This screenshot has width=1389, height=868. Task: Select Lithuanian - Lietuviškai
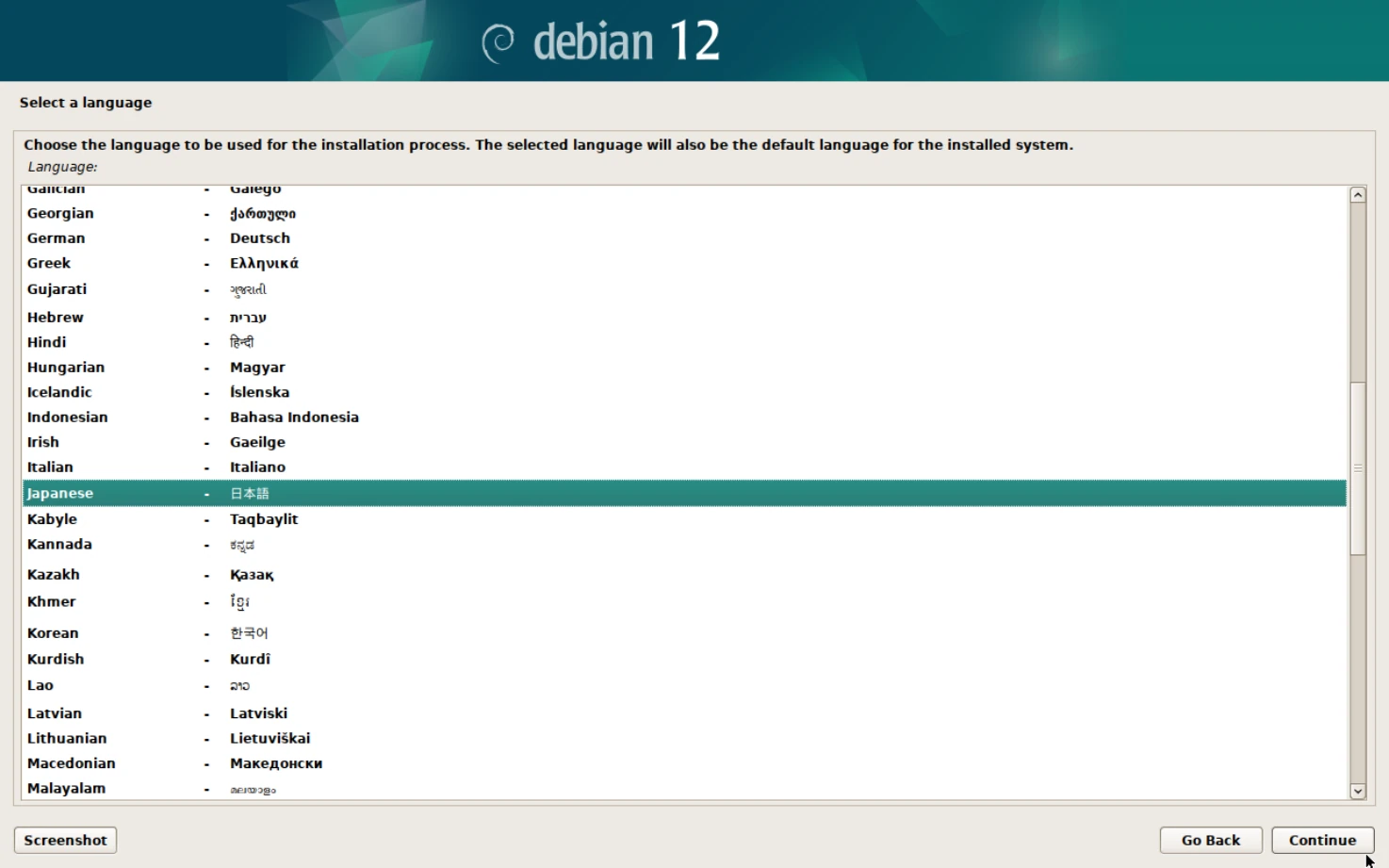click(684, 739)
